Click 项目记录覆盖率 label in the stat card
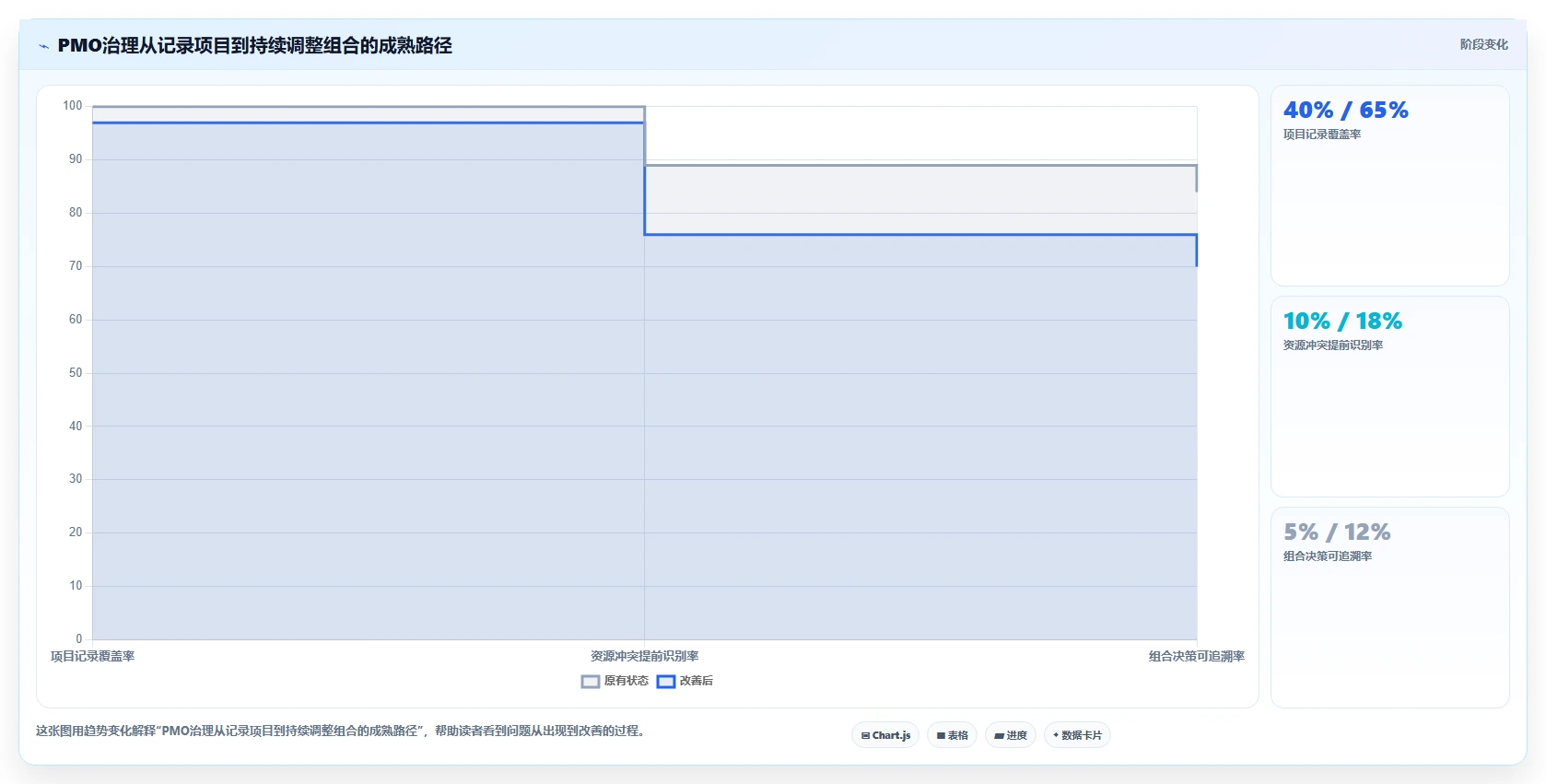1546x784 pixels. [x=1322, y=135]
